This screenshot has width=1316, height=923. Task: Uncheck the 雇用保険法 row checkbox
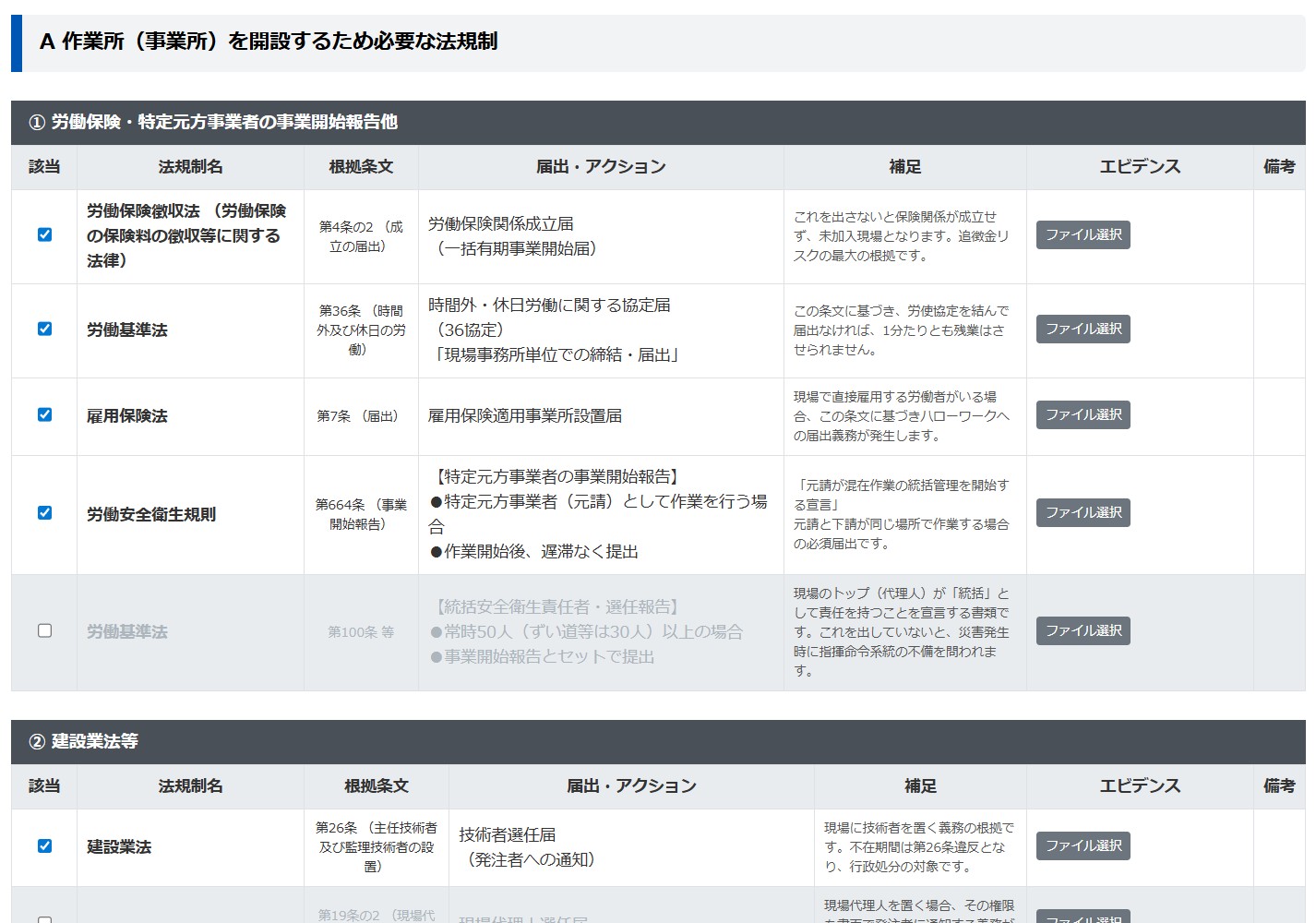(x=44, y=414)
